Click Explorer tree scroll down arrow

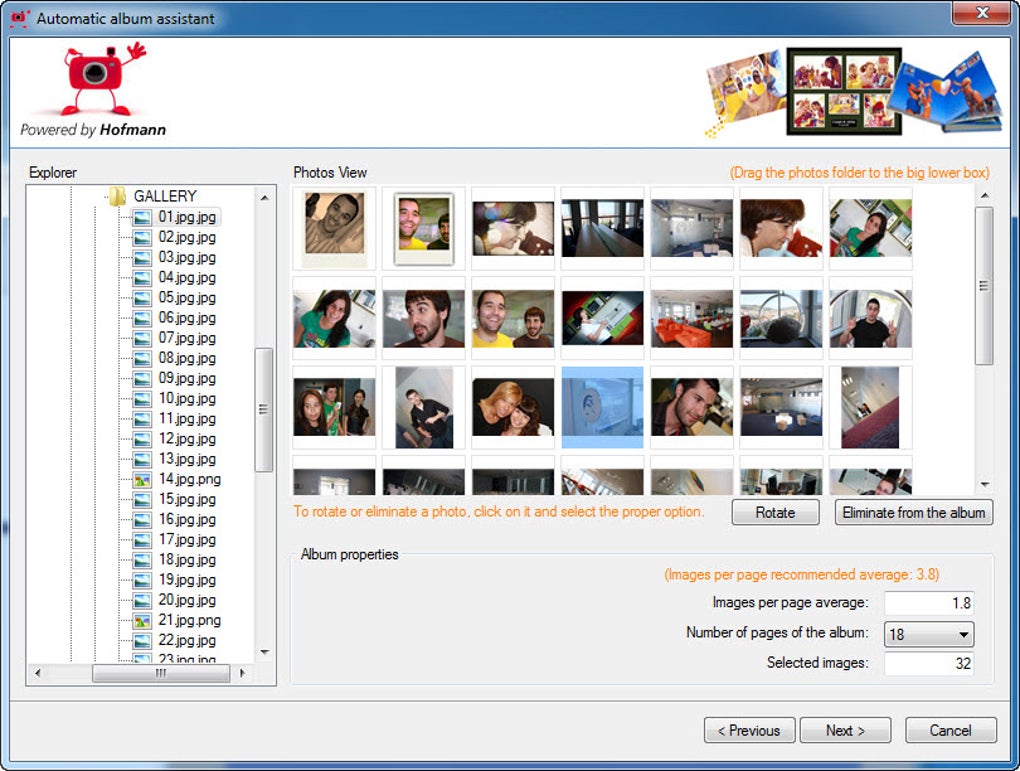(x=264, y=652)
